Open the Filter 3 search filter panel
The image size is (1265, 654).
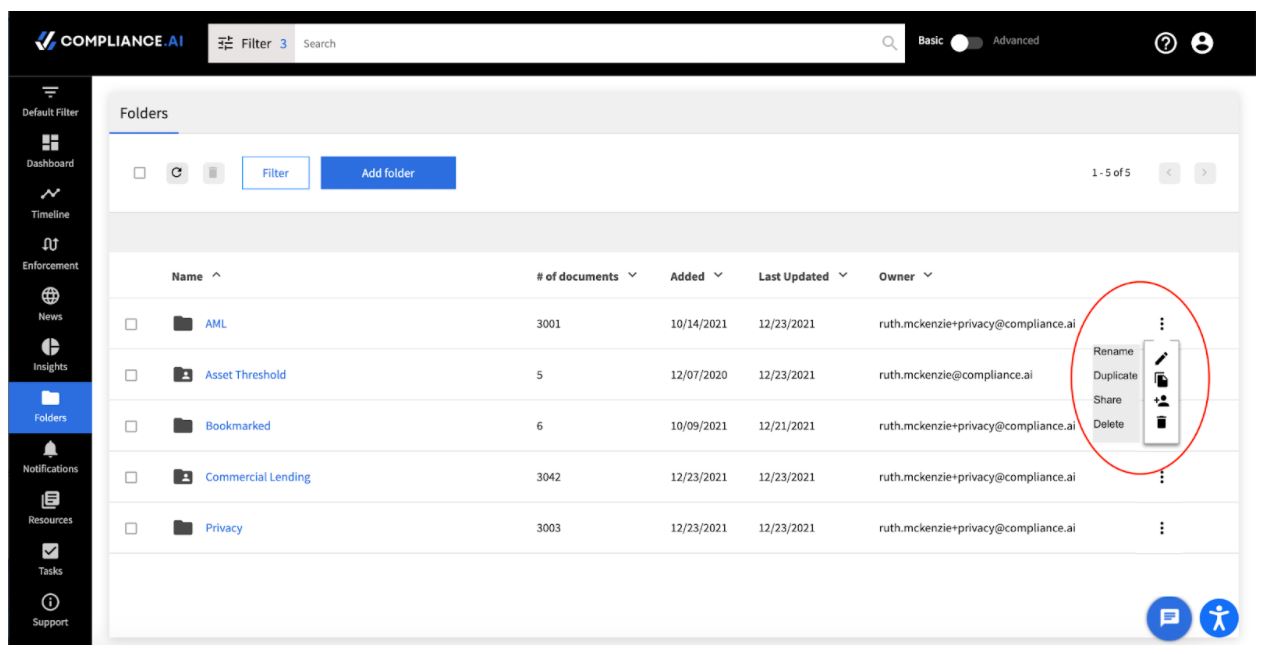tap(252, 43)
